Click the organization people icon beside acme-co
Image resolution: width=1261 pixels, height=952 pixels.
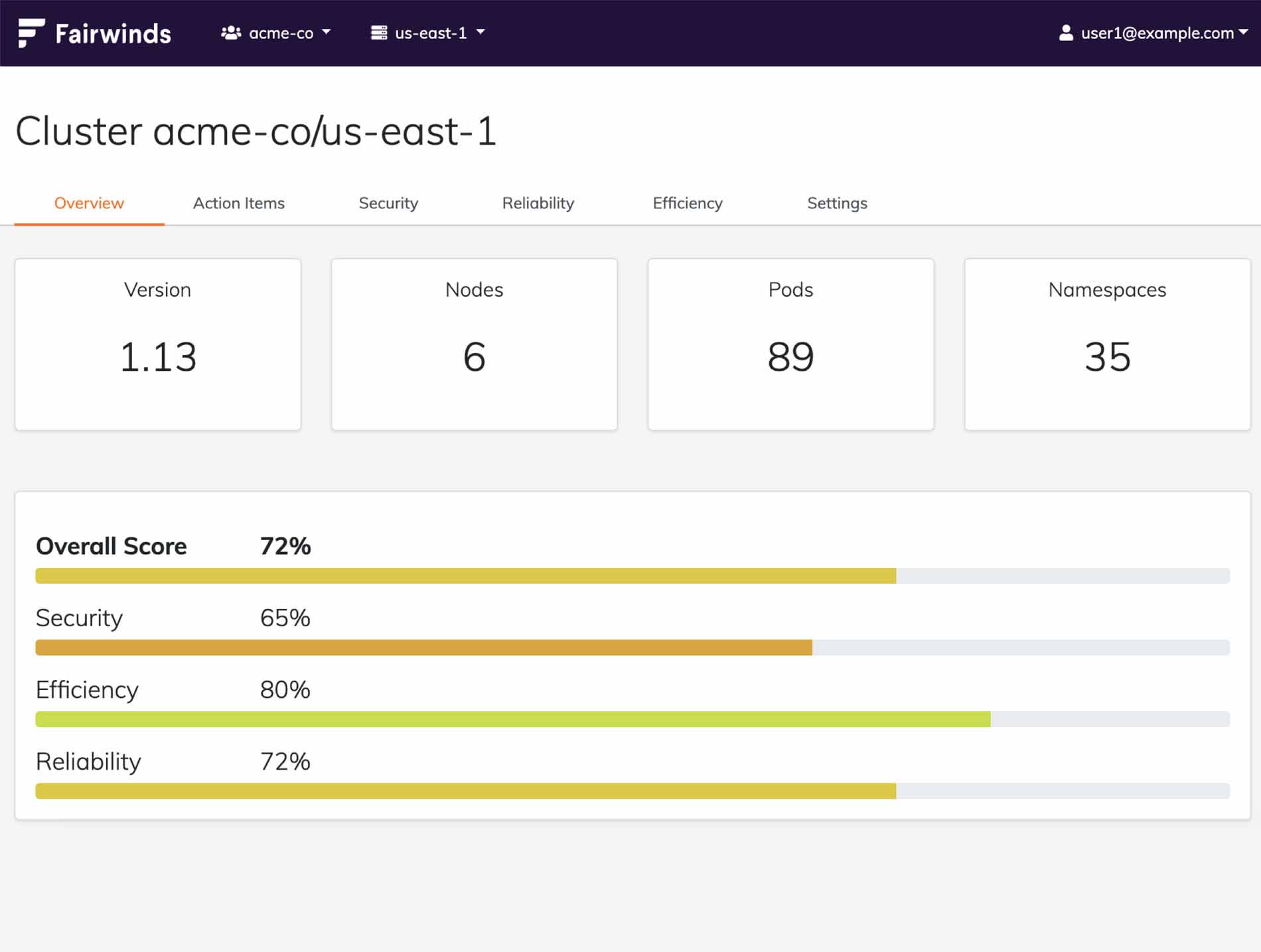[x=230, y=33]
